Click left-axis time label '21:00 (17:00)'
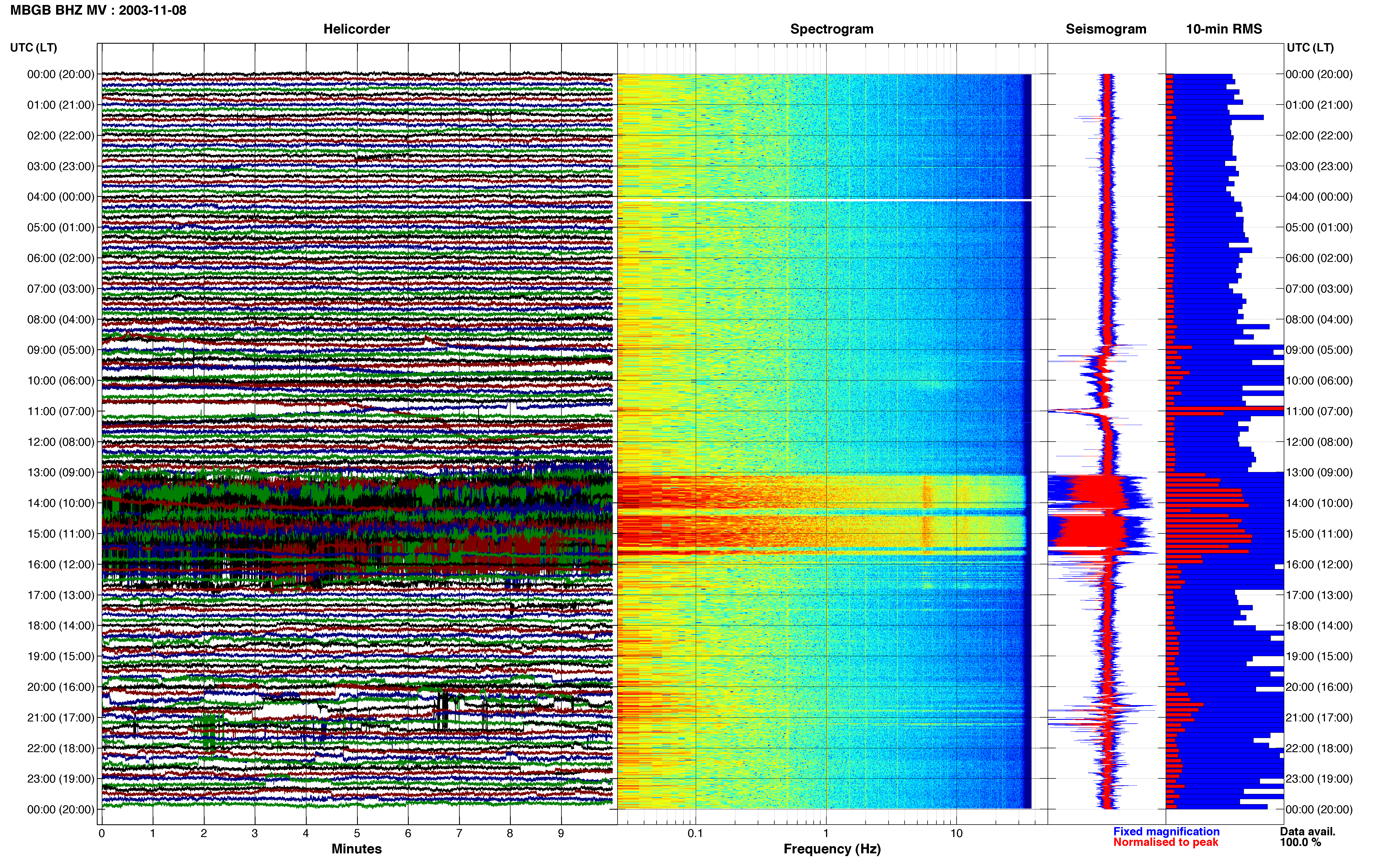The image size is (1388, 868). tap(61, 718)
